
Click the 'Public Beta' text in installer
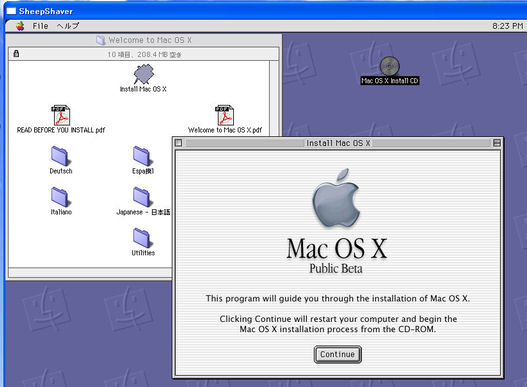[336, 269]
